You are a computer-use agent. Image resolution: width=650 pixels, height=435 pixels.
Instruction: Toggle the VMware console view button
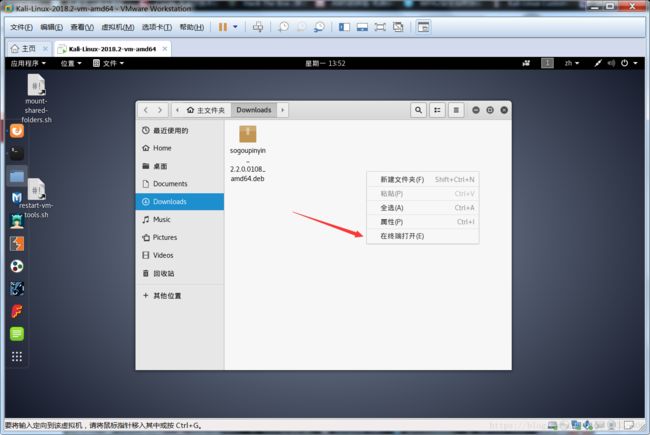[423, 27]
